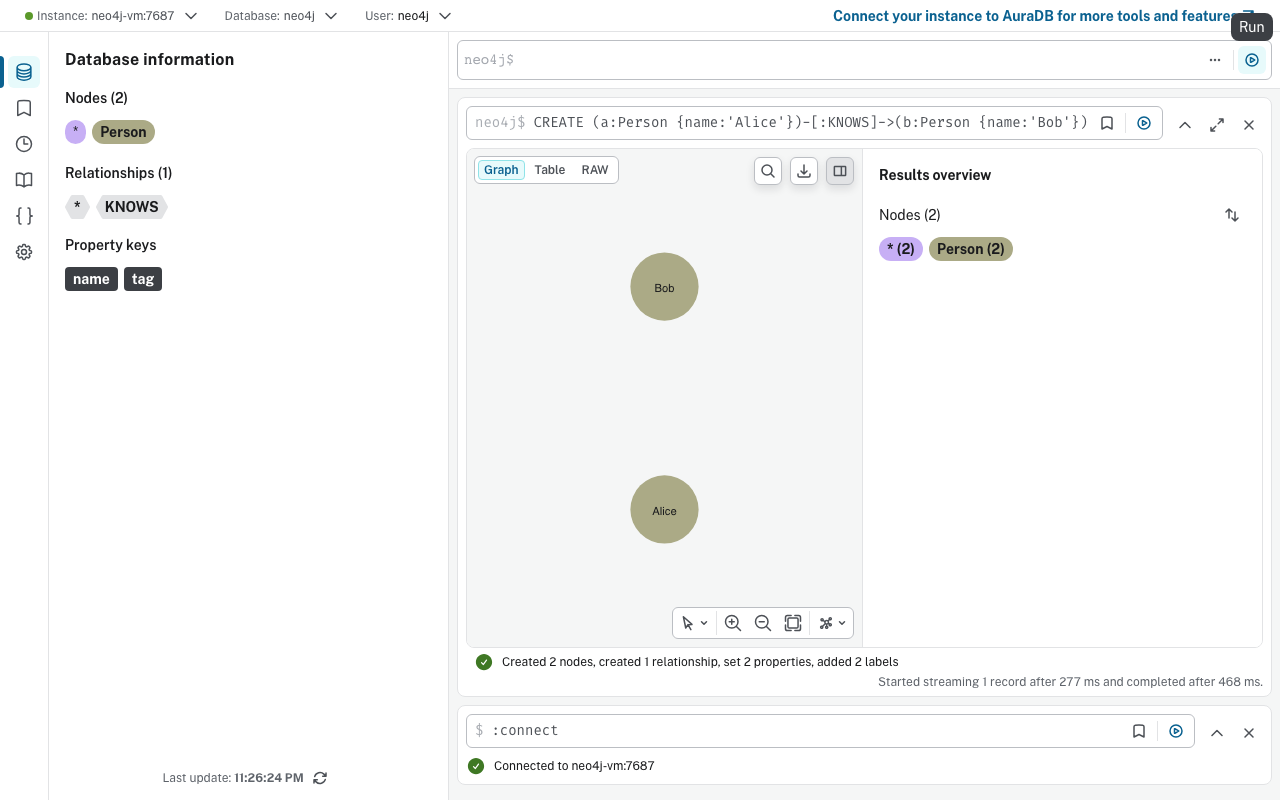The width and height of the screenshot is (1280, 800).
Task: Switch to the Graph result view
Action: click(501, 170)
